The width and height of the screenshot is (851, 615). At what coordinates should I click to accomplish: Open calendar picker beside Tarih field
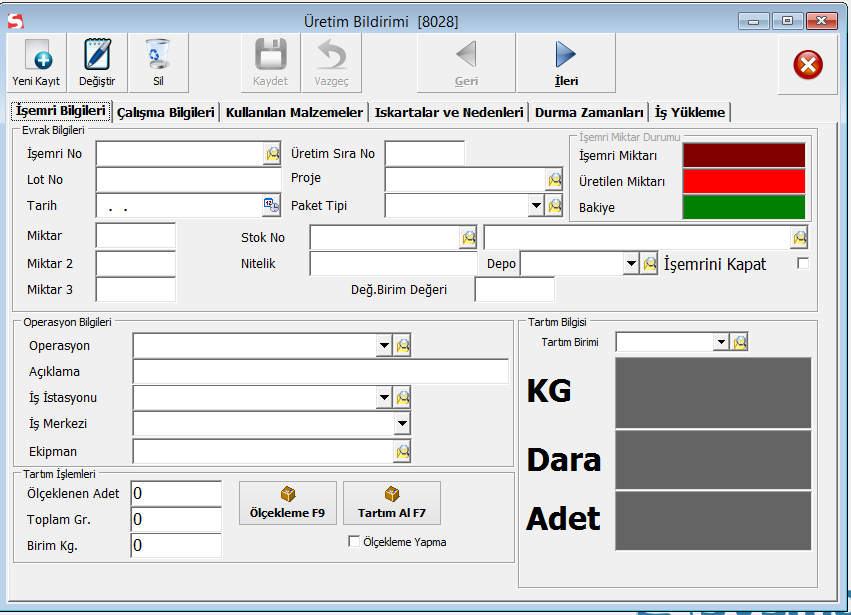(x=272, y=205)
